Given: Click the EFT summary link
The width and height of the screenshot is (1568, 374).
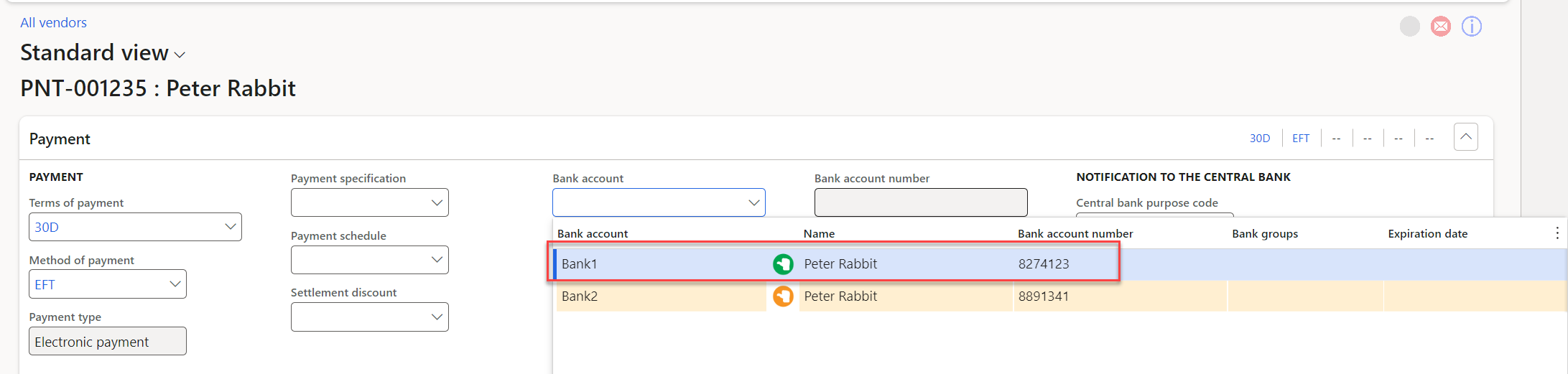Looking at the screenshot, I should [1301, 139].
